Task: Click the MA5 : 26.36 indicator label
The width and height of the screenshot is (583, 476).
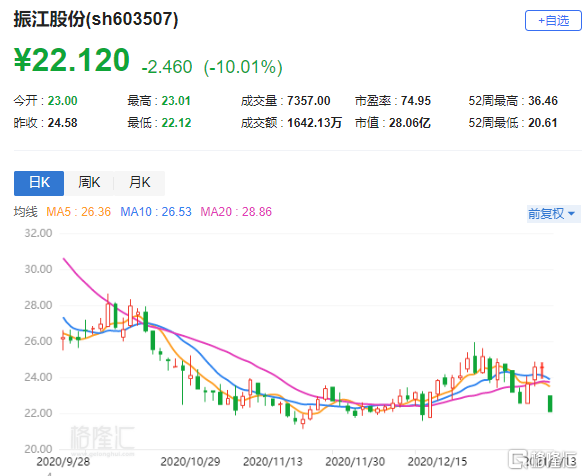Action: (x=78, y=212)
